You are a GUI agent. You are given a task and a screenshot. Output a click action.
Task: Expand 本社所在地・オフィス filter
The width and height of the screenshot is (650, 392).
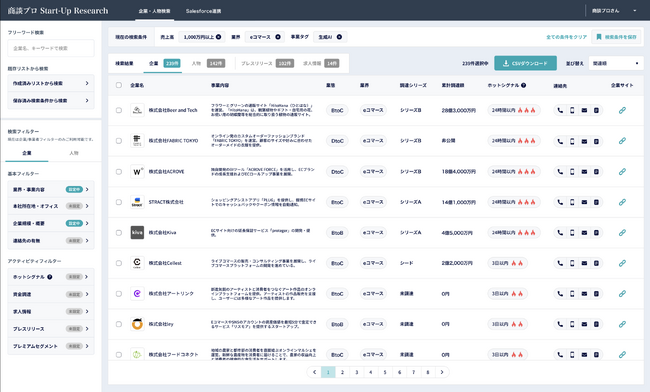point(51,206)
